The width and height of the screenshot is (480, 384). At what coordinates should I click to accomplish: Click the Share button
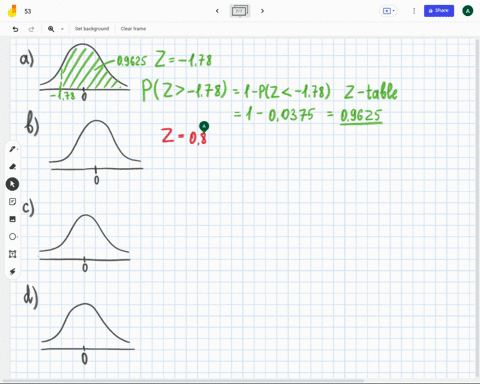pyautogui.click(x=439, y=11)
